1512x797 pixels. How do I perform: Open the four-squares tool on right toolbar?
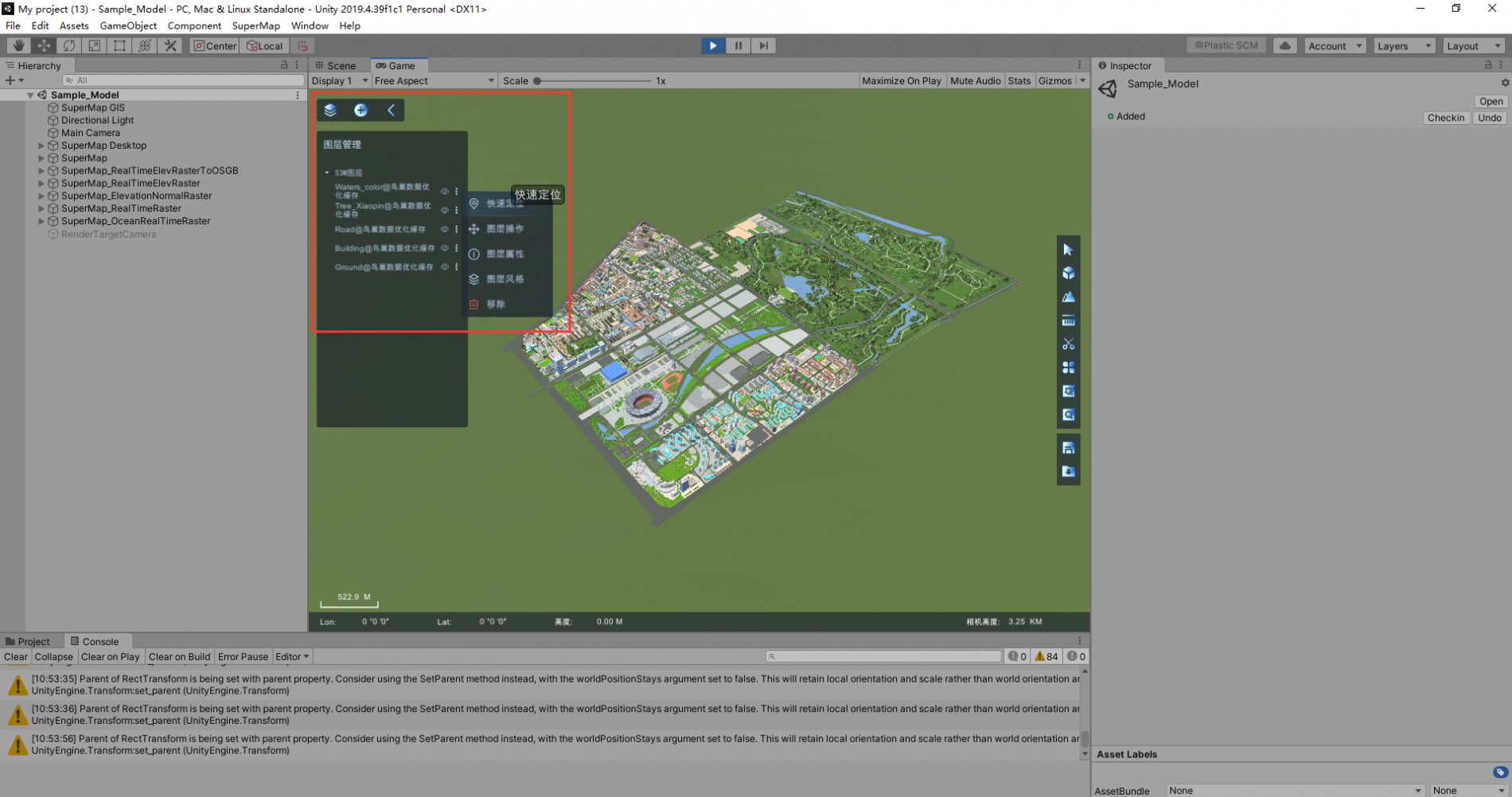pos(1068,367)
